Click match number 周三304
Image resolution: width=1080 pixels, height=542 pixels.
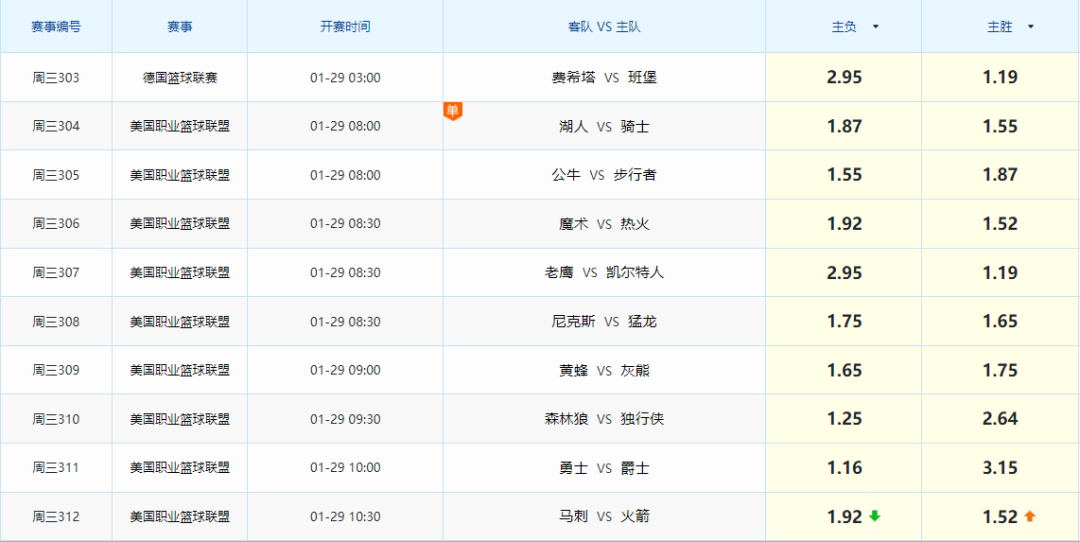(56, 127)
